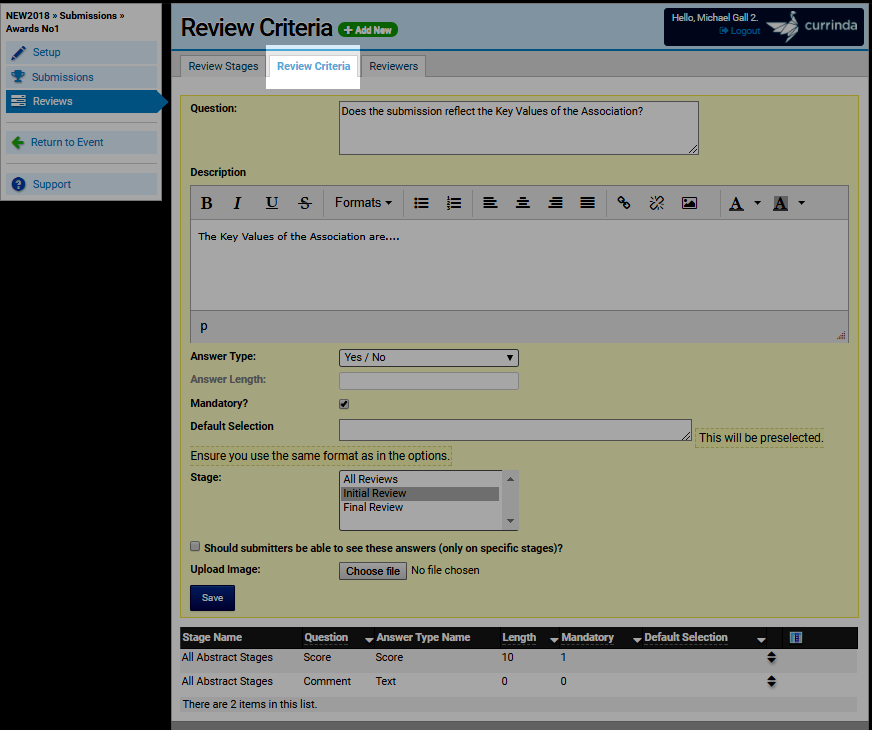The width and height of the screenshot is (872, 730).
Task: Apply background color with highlighted A icon
Action: click(780, 203)
